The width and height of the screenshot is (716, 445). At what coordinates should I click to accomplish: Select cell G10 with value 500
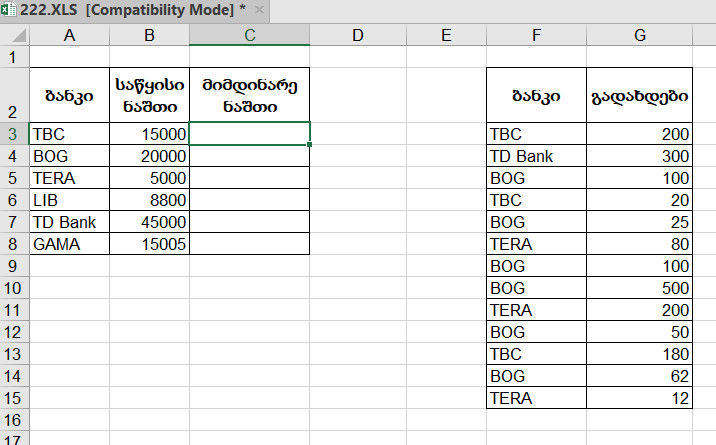[640, 288]
